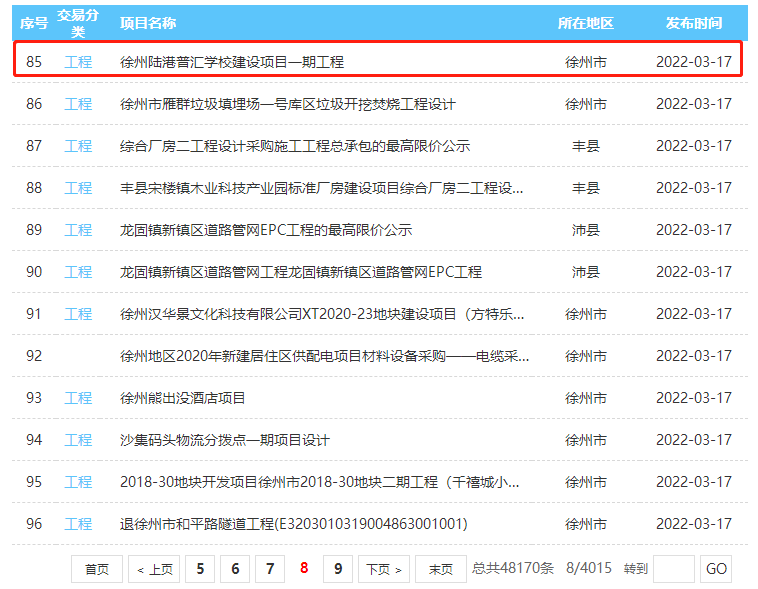Open 丰县宋楼镇木业科技产业园标准厂房 project row 88
The width and height of the screenshot is (758, 589).
coord(321,188)
